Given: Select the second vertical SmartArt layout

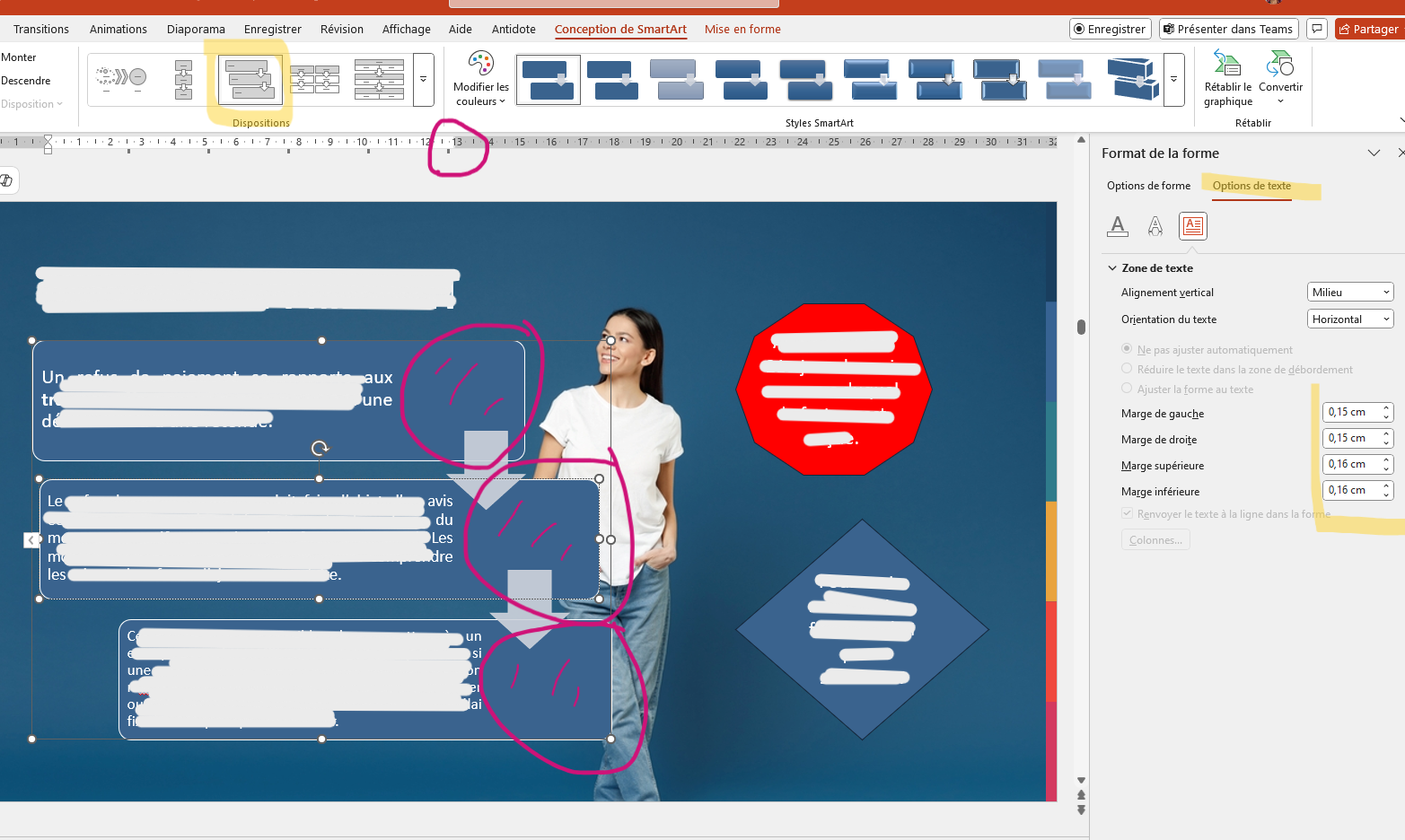Looking at the screenshot, I should pyautogui.click(x=183, y=79).
